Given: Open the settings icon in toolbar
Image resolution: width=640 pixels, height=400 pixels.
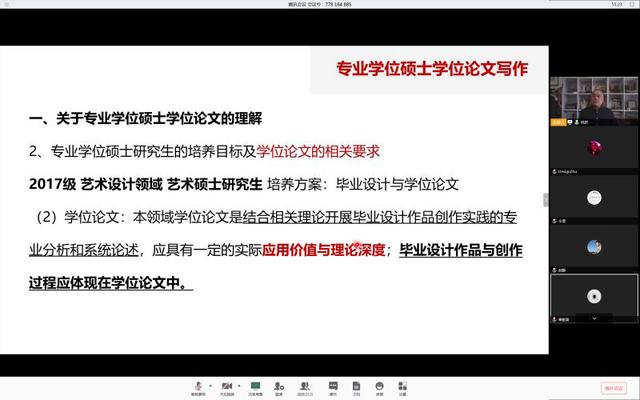Looking at the screenshot, I should point(403,385).
